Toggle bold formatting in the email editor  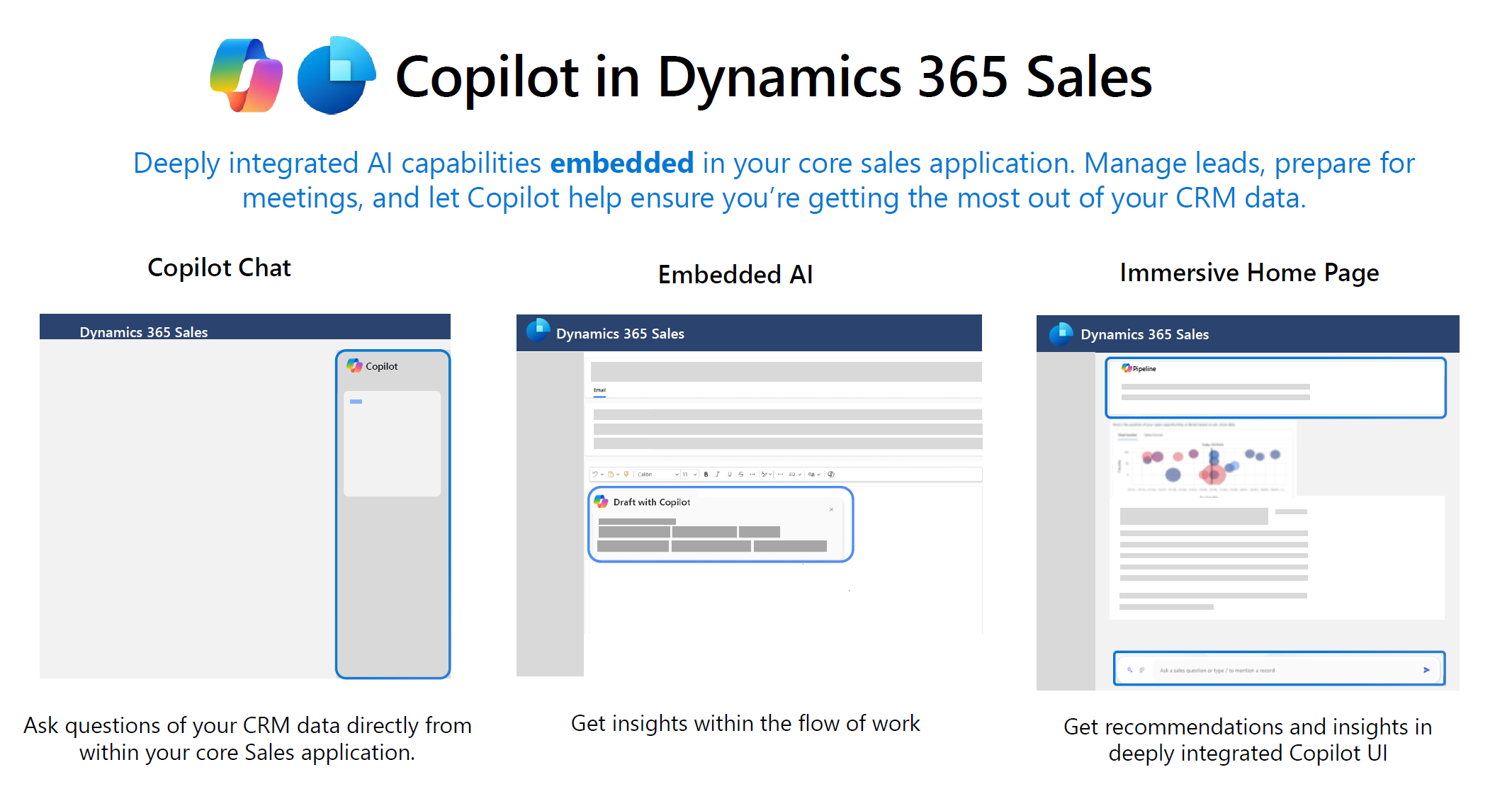click(x=706, y=475)
